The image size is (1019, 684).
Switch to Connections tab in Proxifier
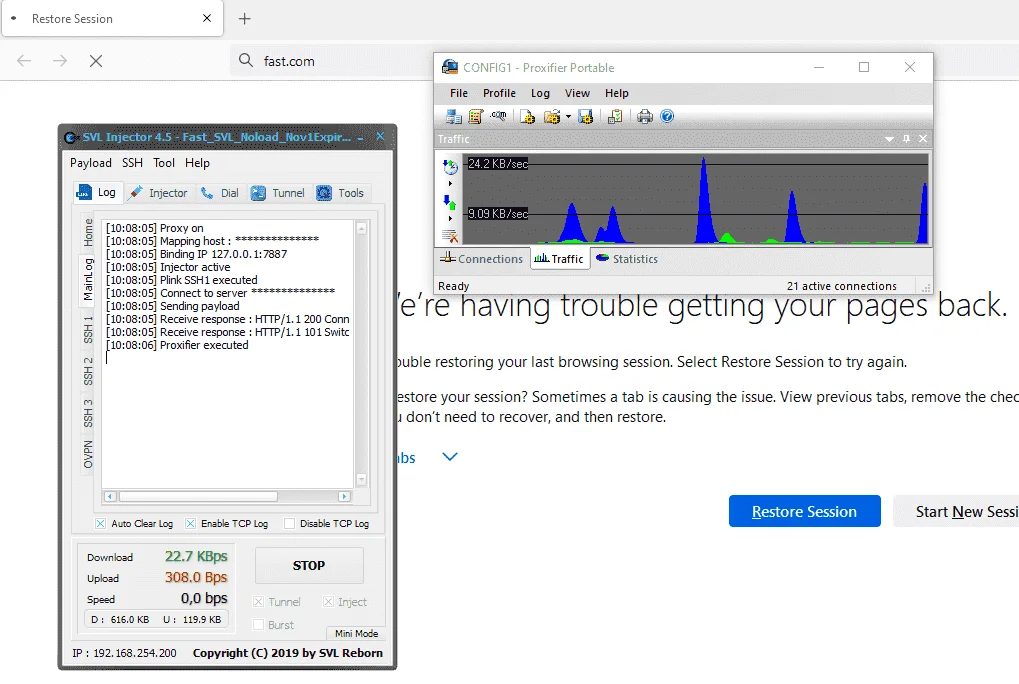(482, 259)
